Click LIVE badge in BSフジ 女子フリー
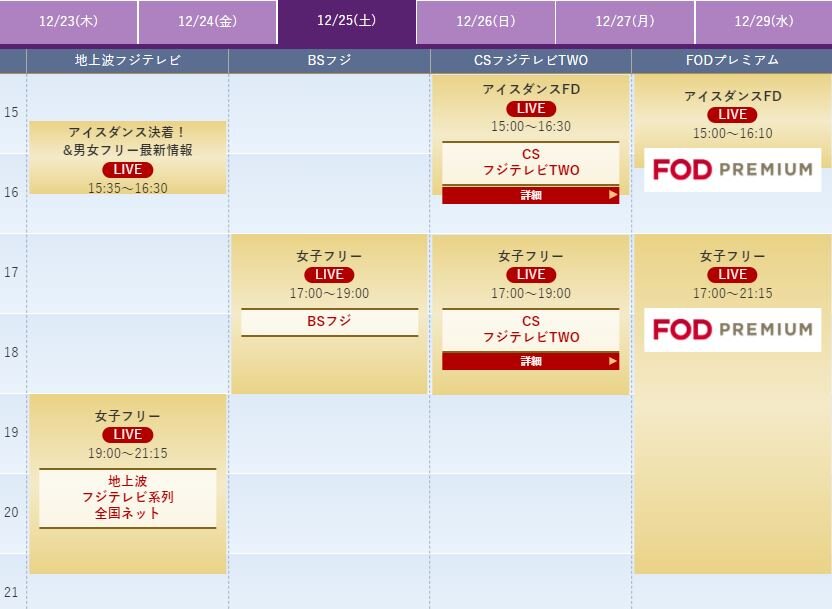The width and height of the screenshot is (832, 609). pos(330,275)
